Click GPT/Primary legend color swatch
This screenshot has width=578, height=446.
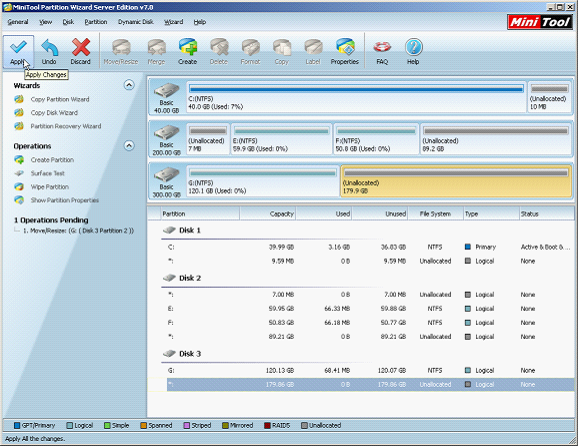pyautogui.click(x=17, y=425)
